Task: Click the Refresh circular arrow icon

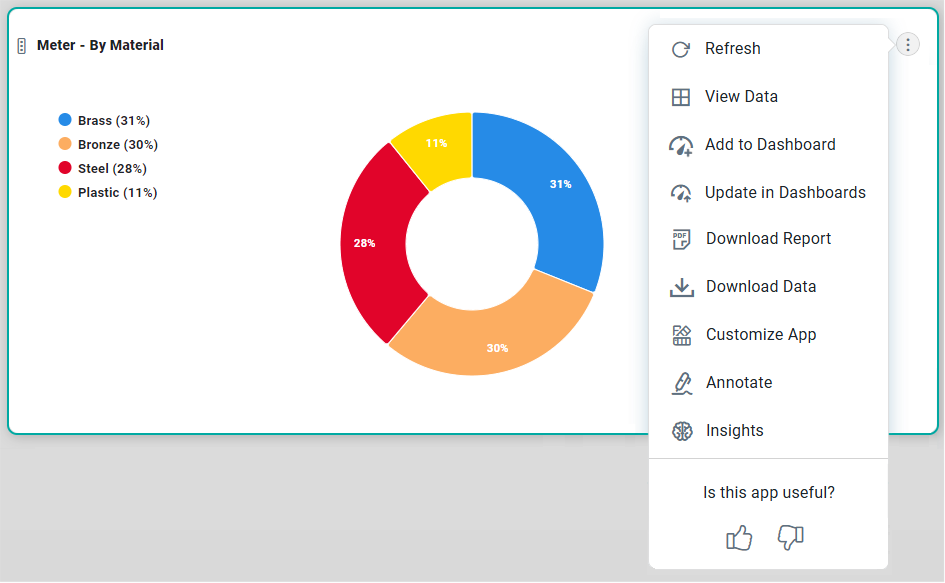Action: pyautogui.click(x=681, y=49)
